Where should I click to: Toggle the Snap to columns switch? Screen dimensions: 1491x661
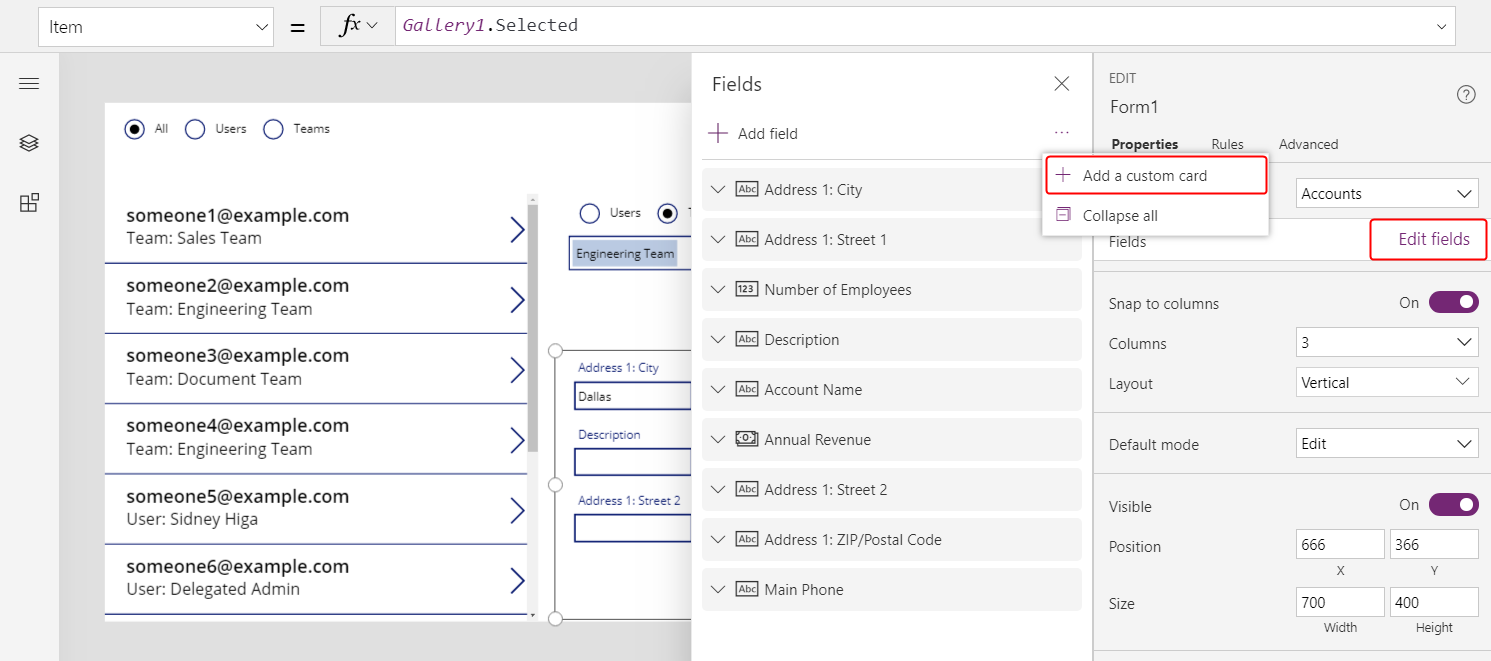[x=1453, y=302]
